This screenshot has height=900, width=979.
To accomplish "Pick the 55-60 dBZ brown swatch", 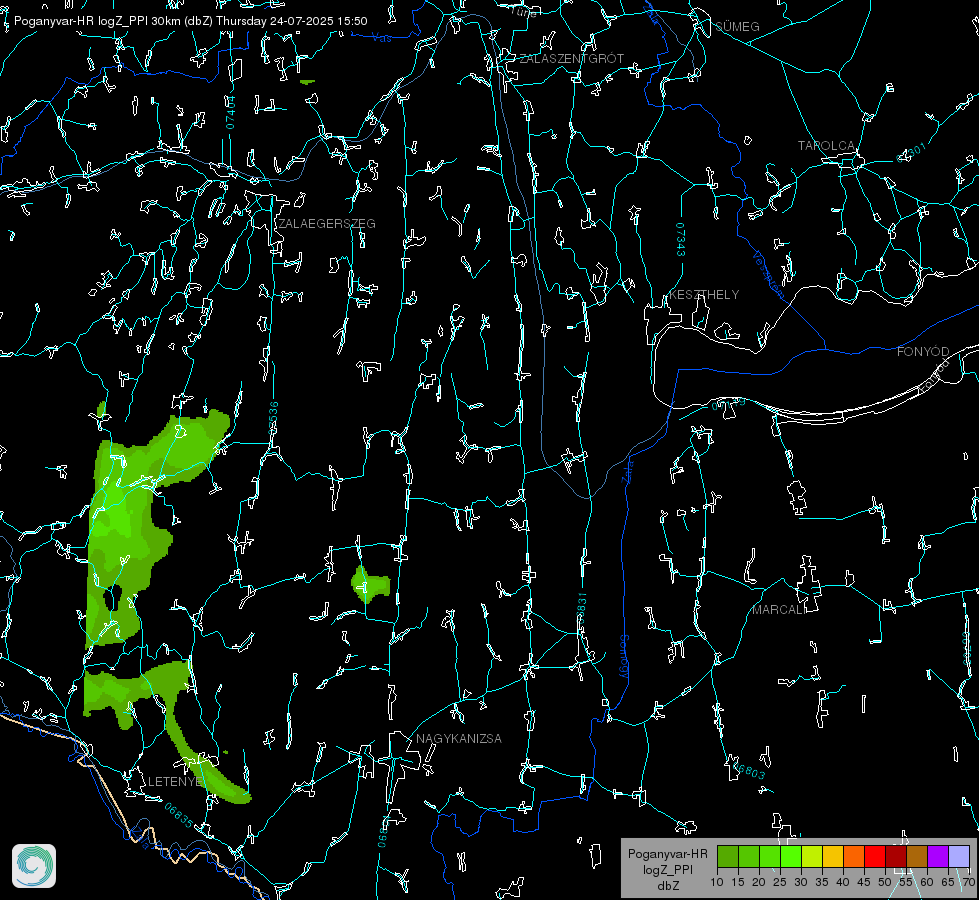I will click(x=917, y=856).
